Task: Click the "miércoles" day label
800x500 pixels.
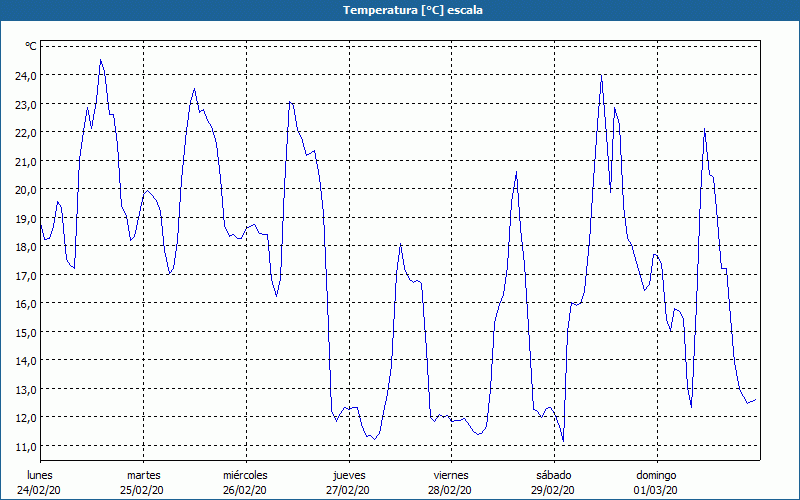Action: pyautogui.click(x=245, y=475)
